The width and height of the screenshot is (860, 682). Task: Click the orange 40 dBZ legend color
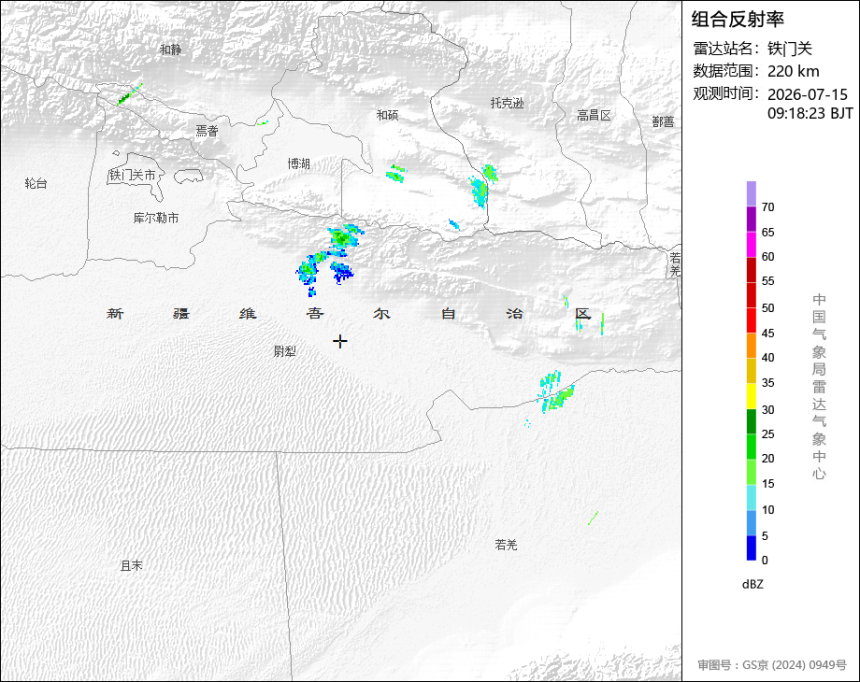coord(751,345)
